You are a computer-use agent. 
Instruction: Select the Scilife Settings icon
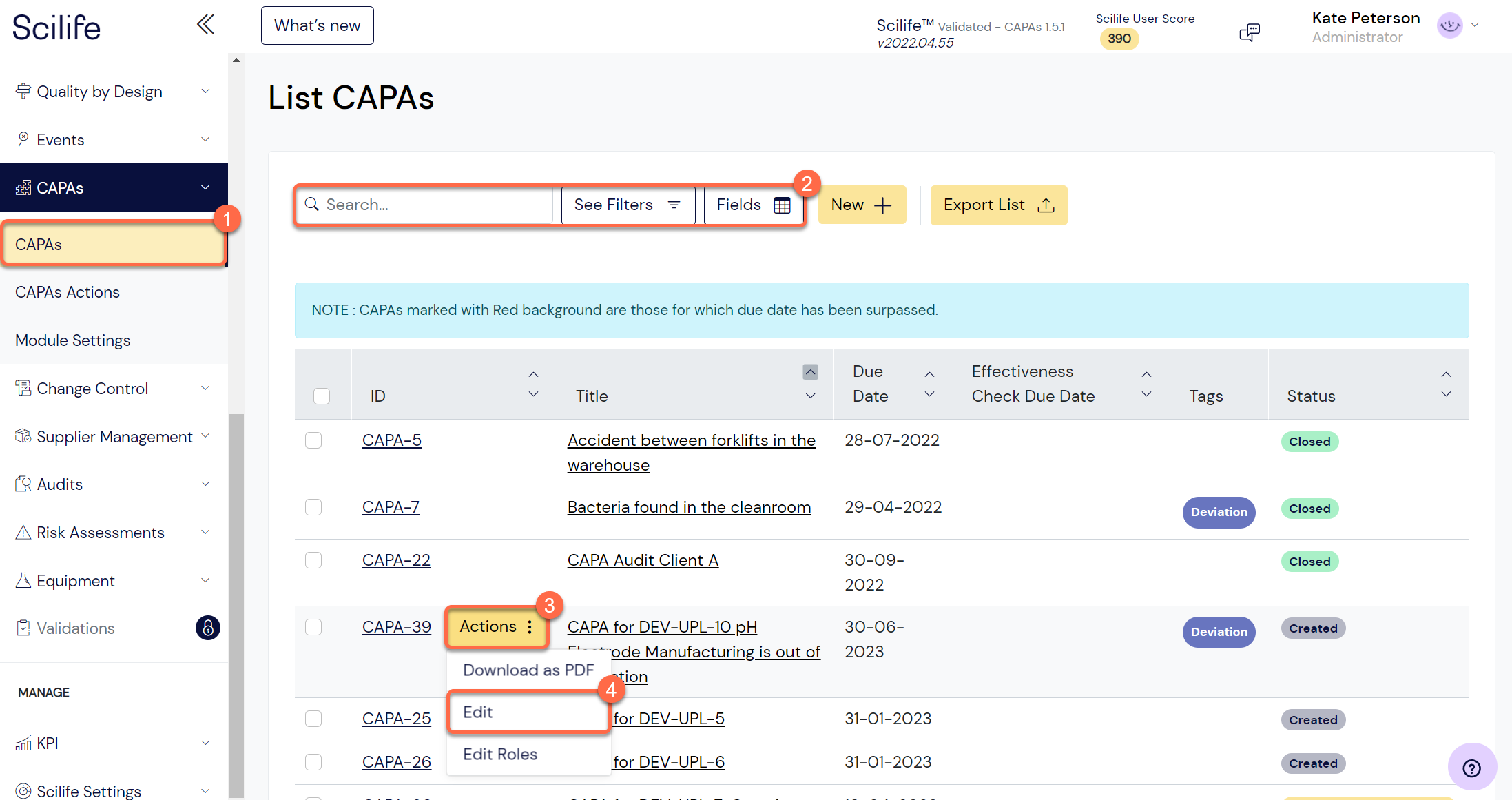pos(23,790)
